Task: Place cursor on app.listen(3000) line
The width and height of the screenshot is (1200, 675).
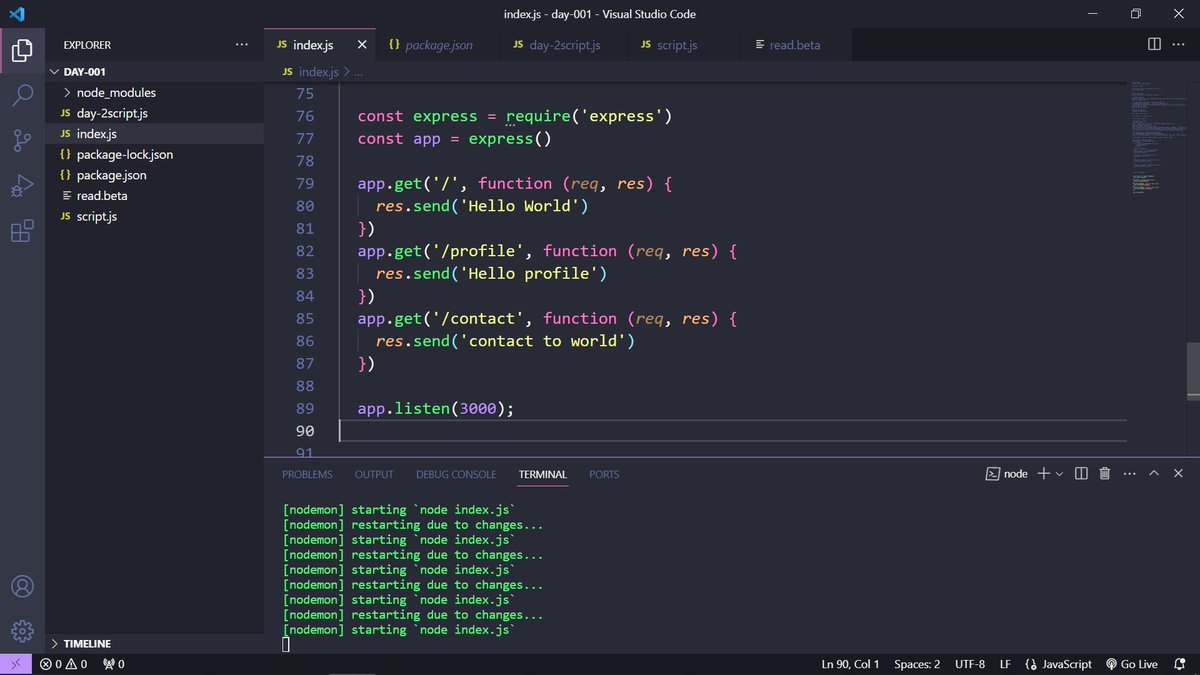Action: (436, 408)
